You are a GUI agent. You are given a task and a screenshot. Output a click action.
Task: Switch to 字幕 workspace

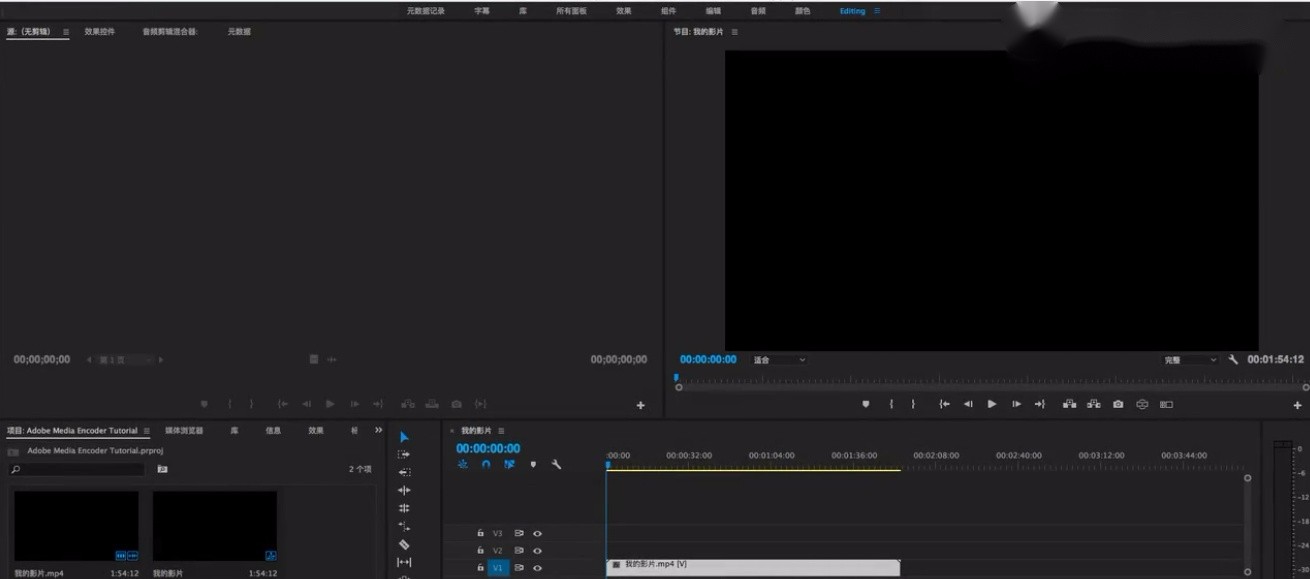coord(482,11)
